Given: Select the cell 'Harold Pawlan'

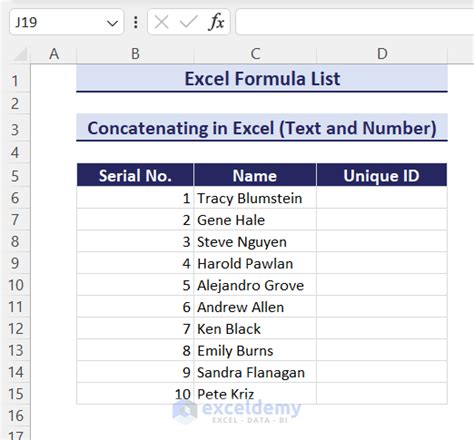Looking at the screenshot, I should coord(255,263).
